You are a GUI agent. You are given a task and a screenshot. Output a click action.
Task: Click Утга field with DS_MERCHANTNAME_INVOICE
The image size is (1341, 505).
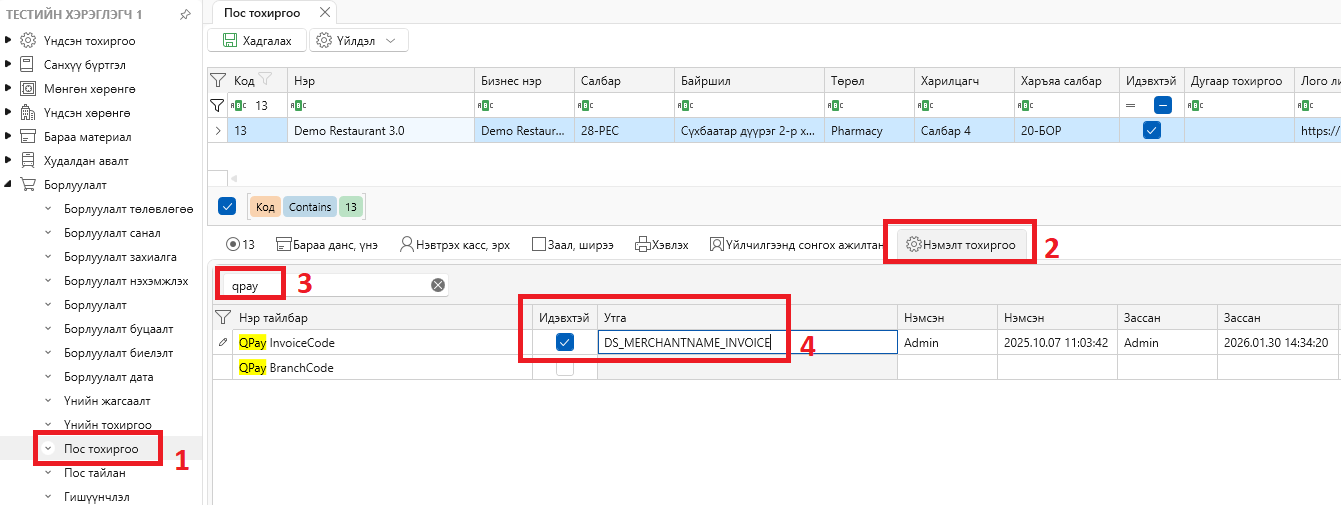[x=746, y=342]
